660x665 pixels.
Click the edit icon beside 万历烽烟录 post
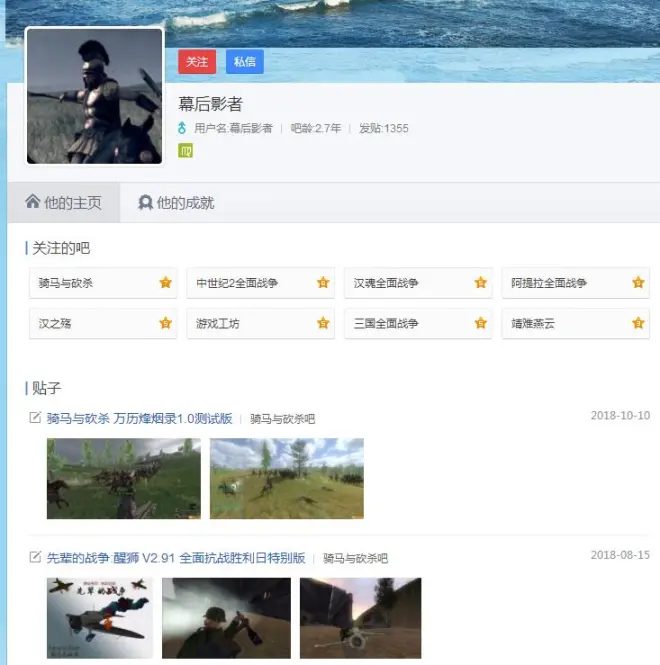pyautogui.click(x=36, y=418)
